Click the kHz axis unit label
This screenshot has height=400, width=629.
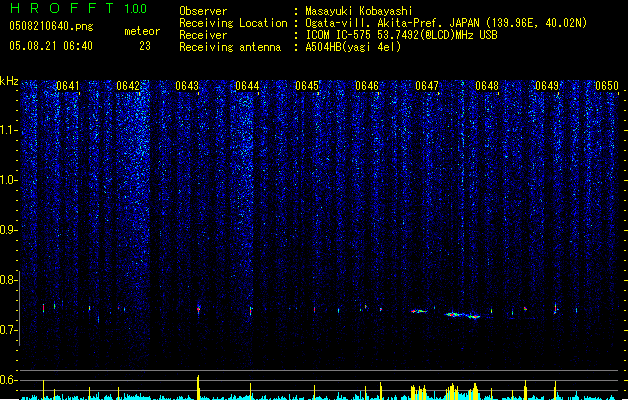(x=9, y=81)
